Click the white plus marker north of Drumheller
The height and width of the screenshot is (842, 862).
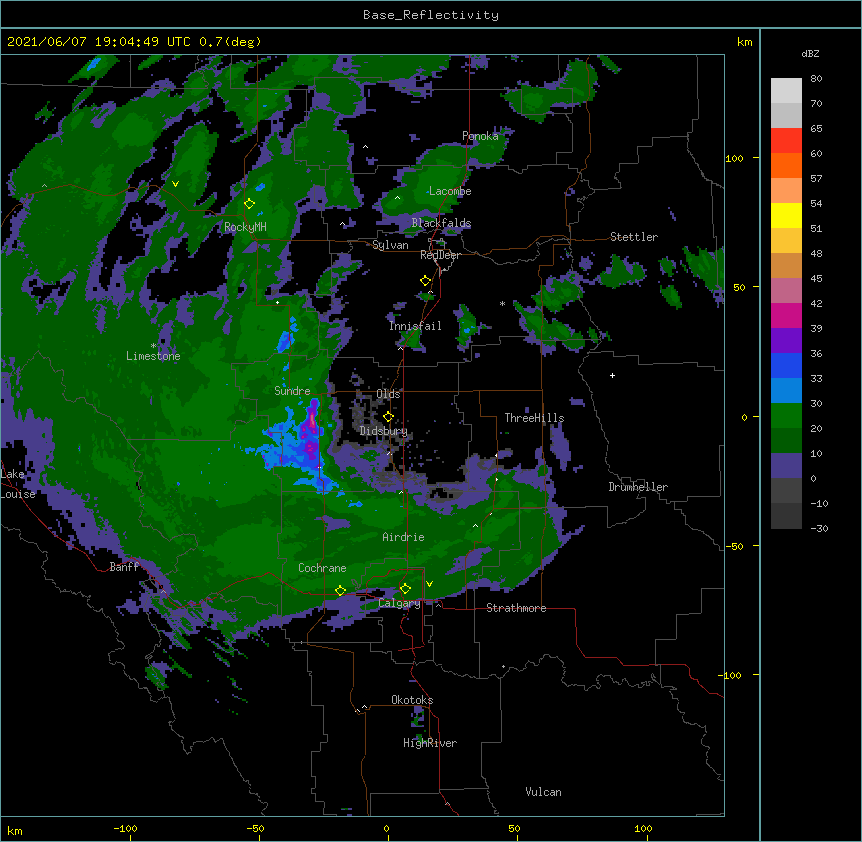tap(612, 375)
